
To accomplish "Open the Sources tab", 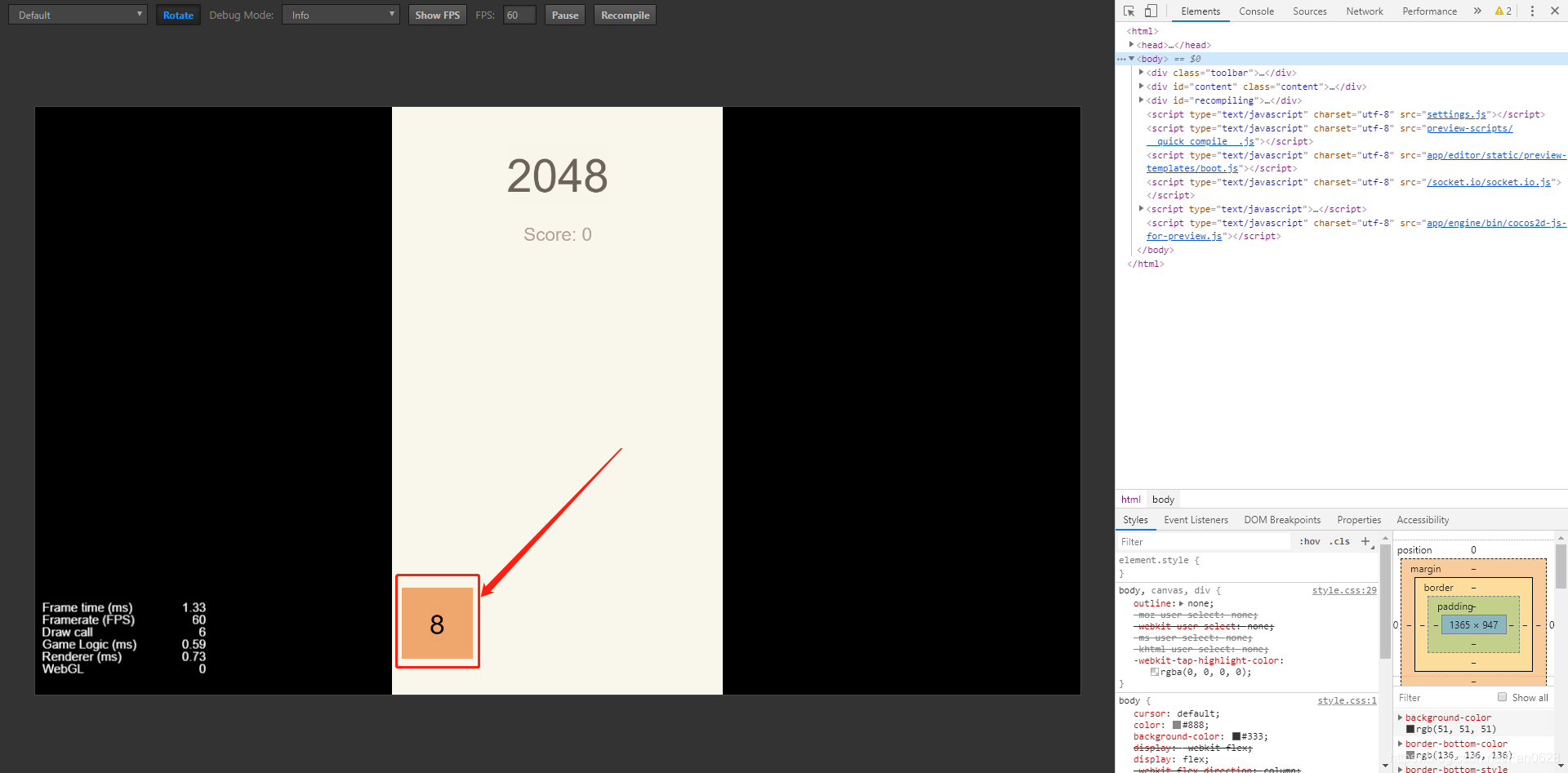I will (1310, 11).
